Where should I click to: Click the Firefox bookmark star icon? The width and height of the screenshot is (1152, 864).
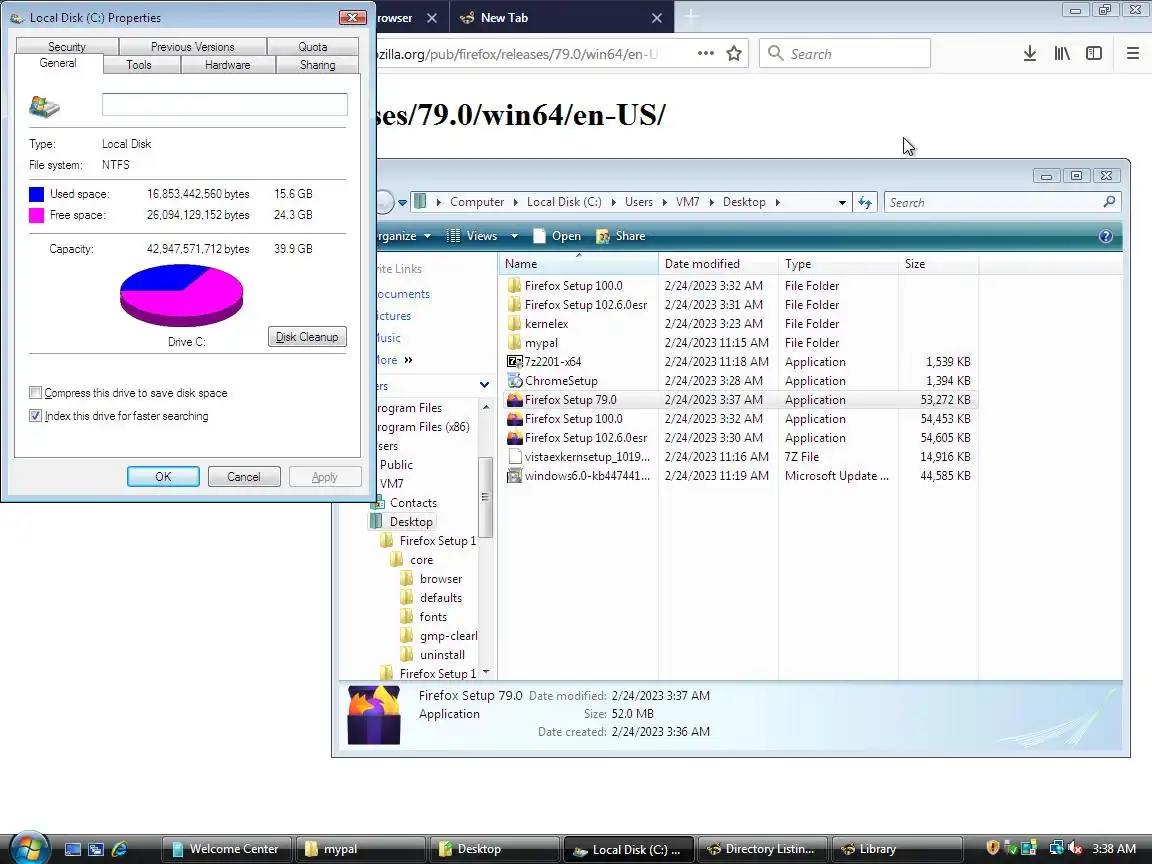[733, 54]
